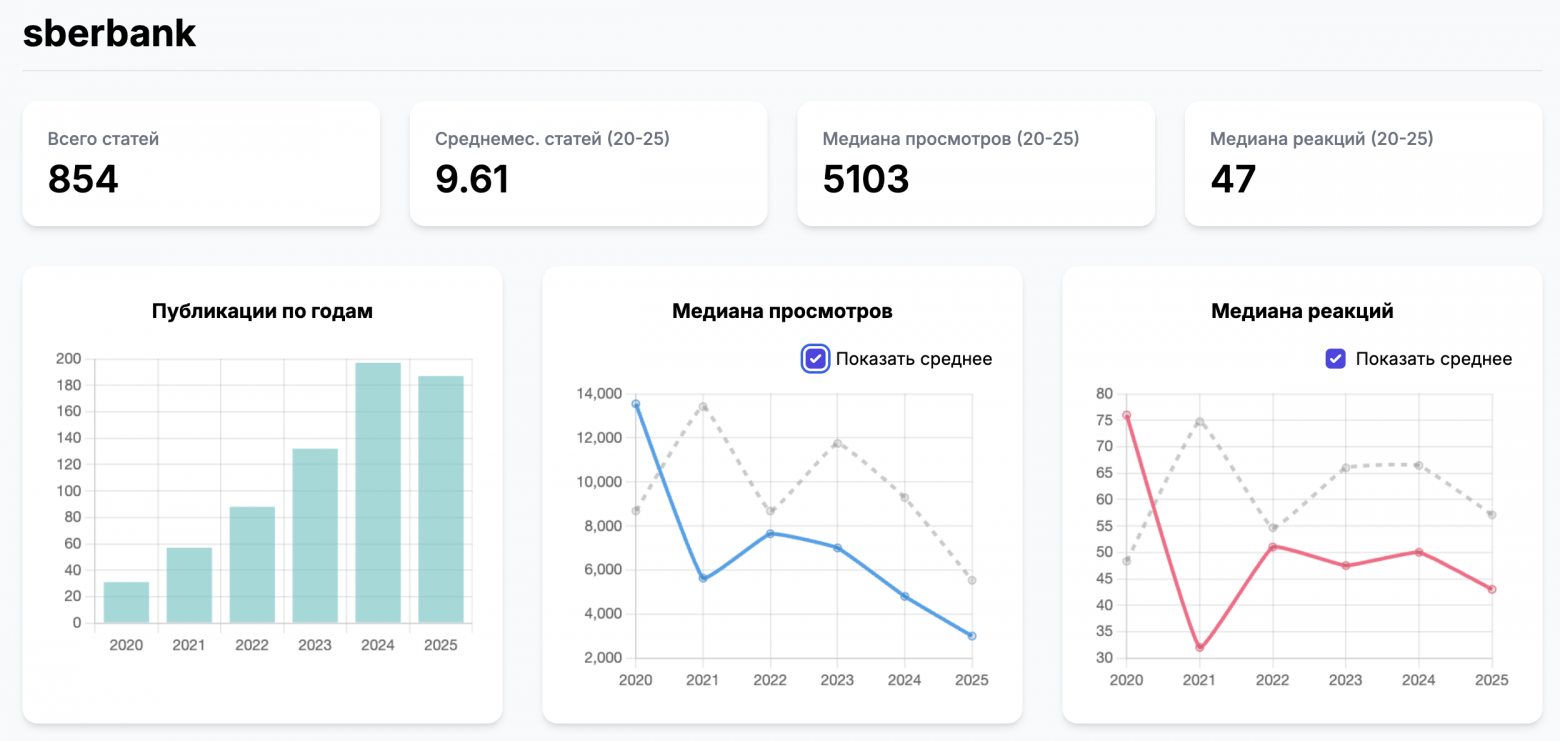Click the Медиана реакций (20-25) card label
The height and width of the screenshot is (741, 1560).
tap(1321, 139)
